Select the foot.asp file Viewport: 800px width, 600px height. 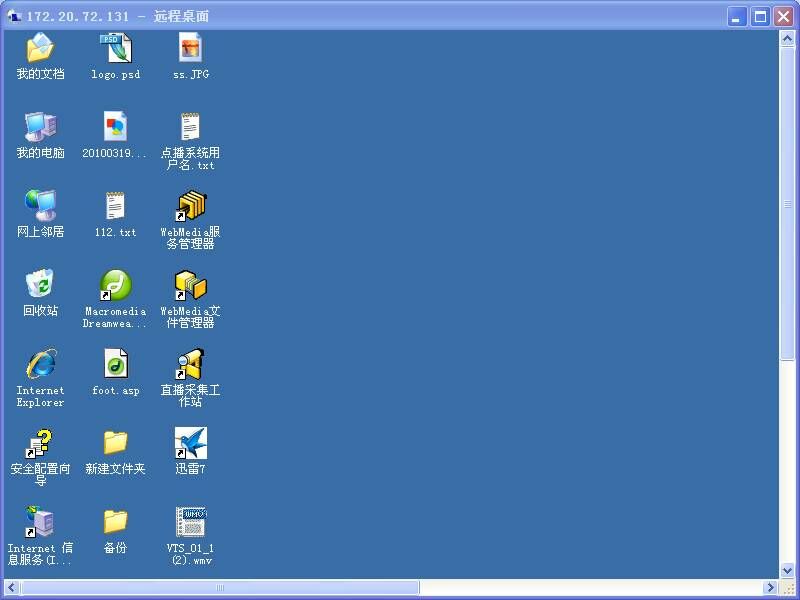(115, 364)
